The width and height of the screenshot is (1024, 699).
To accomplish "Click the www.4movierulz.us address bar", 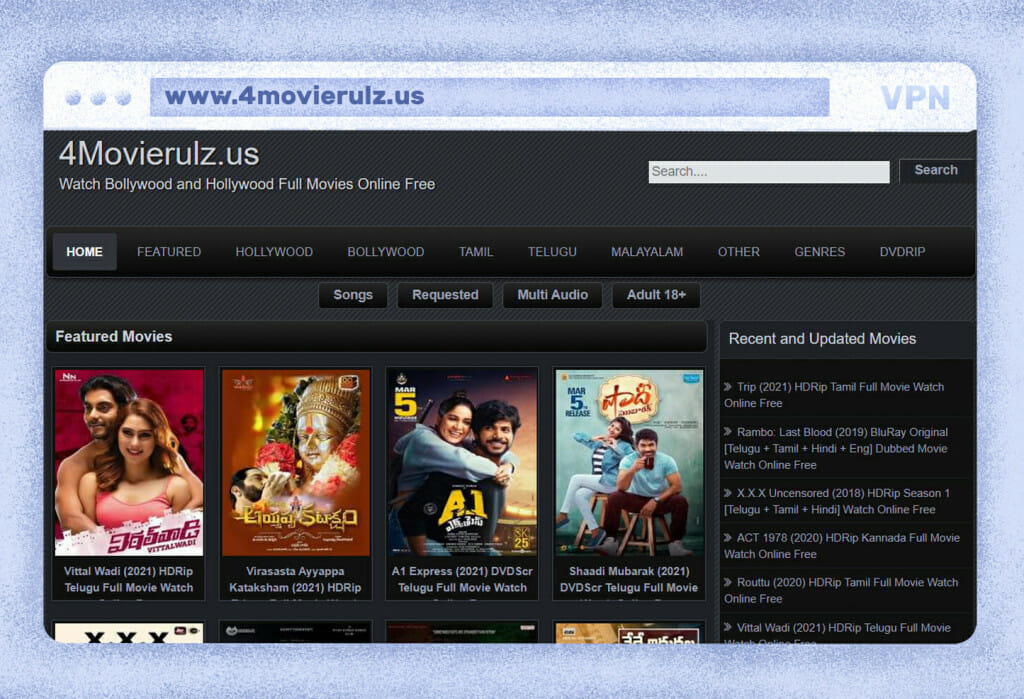I will click(x=490, y=97).
